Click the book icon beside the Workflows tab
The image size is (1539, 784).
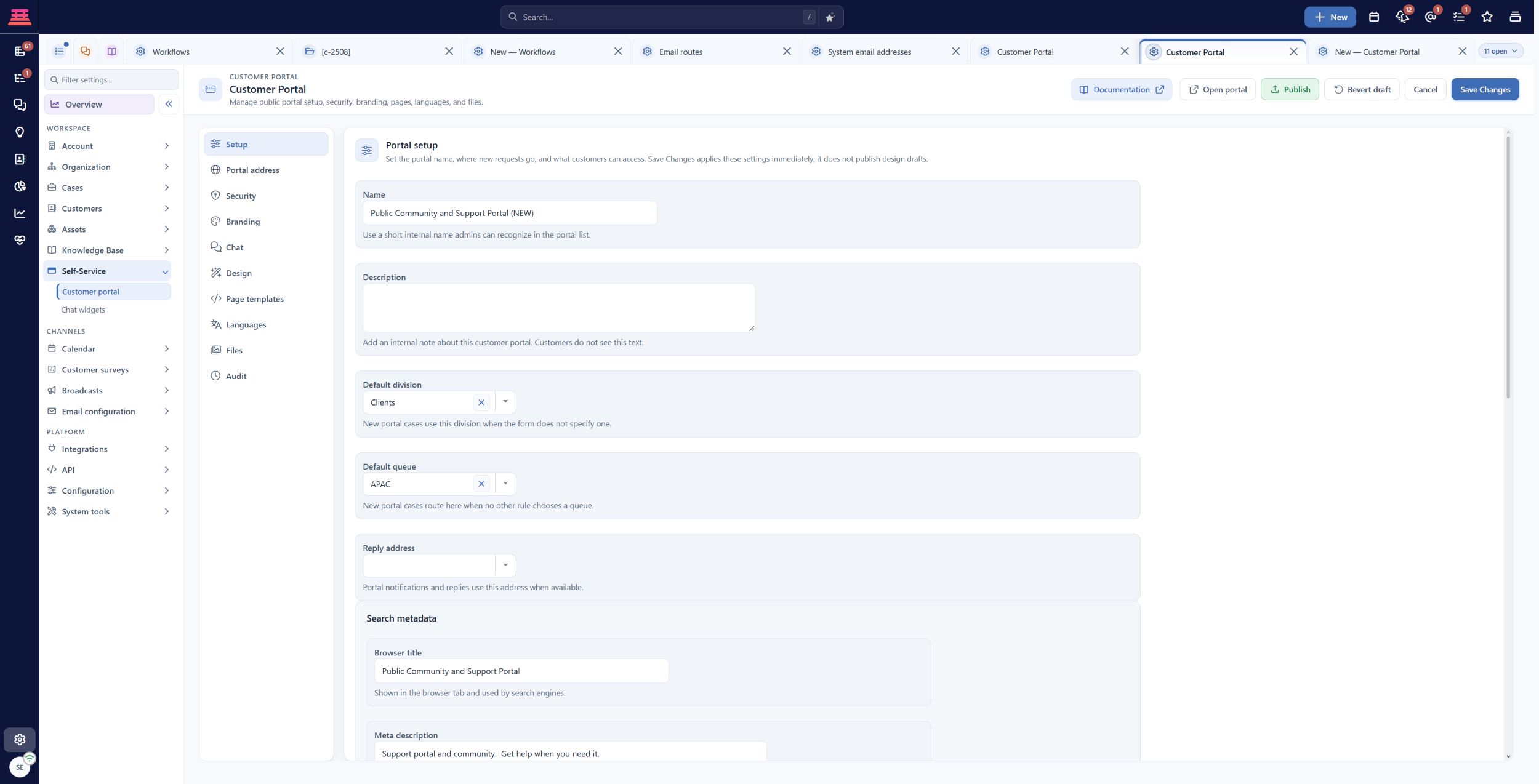point(111,52)
